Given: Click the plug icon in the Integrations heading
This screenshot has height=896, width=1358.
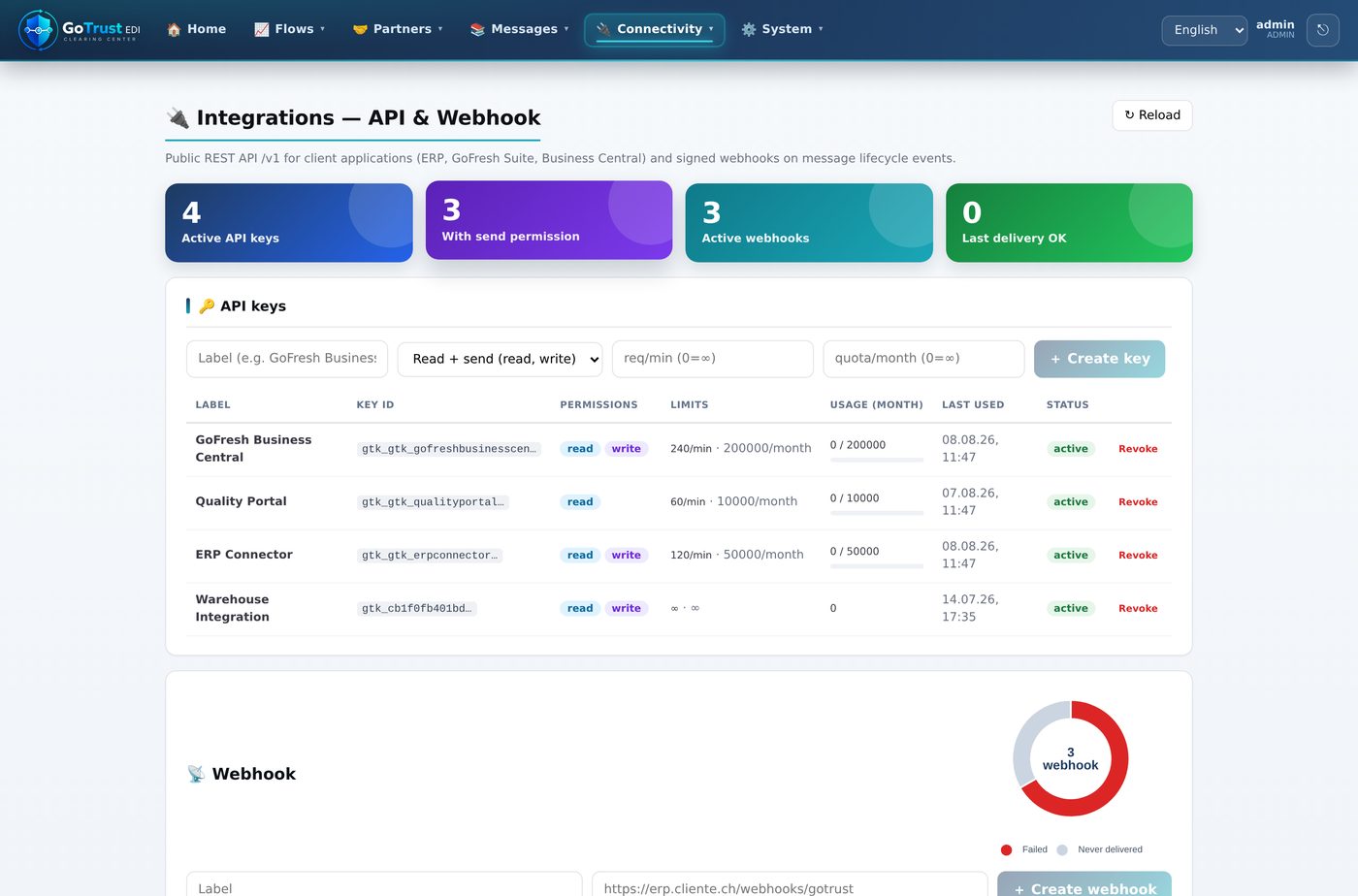Looking at the screenshot, I should click(178, 118).
